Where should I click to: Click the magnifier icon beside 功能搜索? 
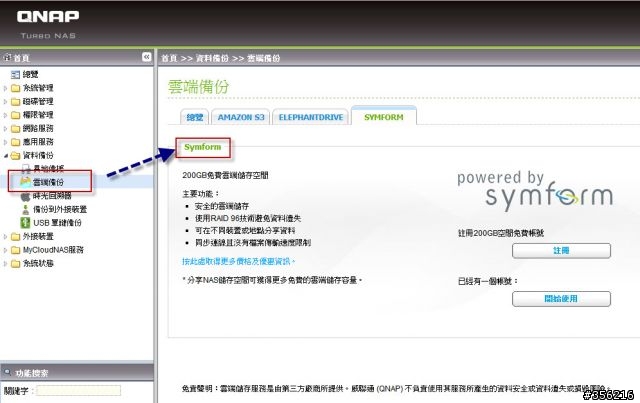(7, 372)
